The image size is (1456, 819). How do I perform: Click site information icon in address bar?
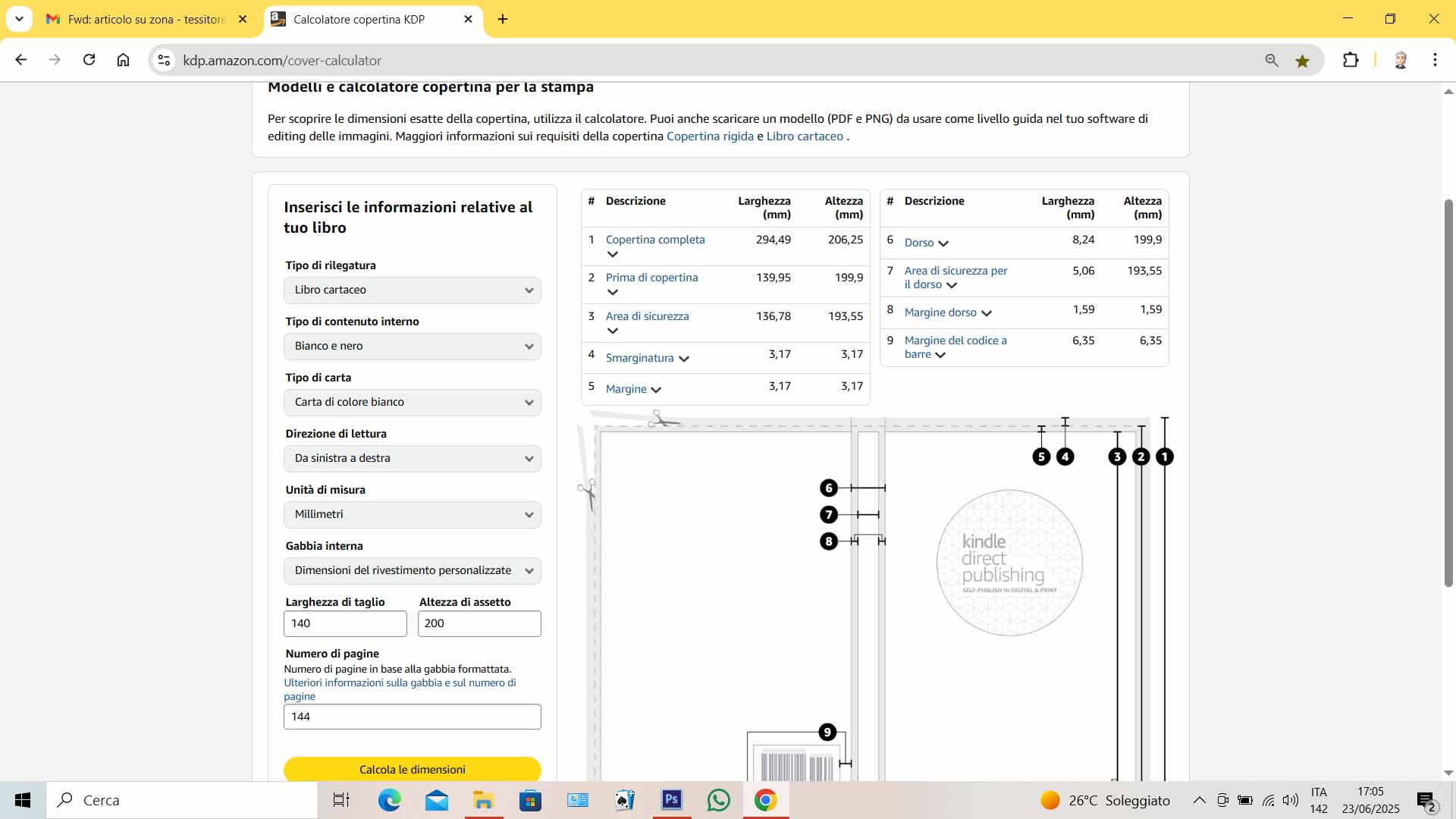[x=164, y=60]
